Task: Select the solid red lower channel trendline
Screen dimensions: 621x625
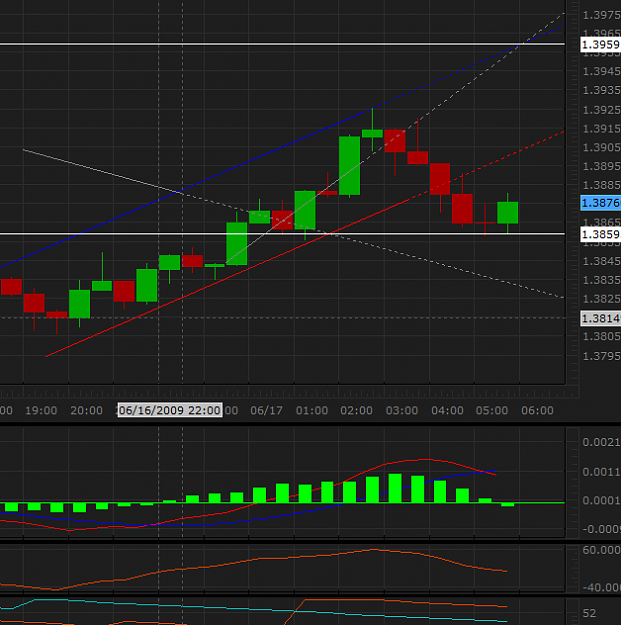Action: tap(227, 278)
